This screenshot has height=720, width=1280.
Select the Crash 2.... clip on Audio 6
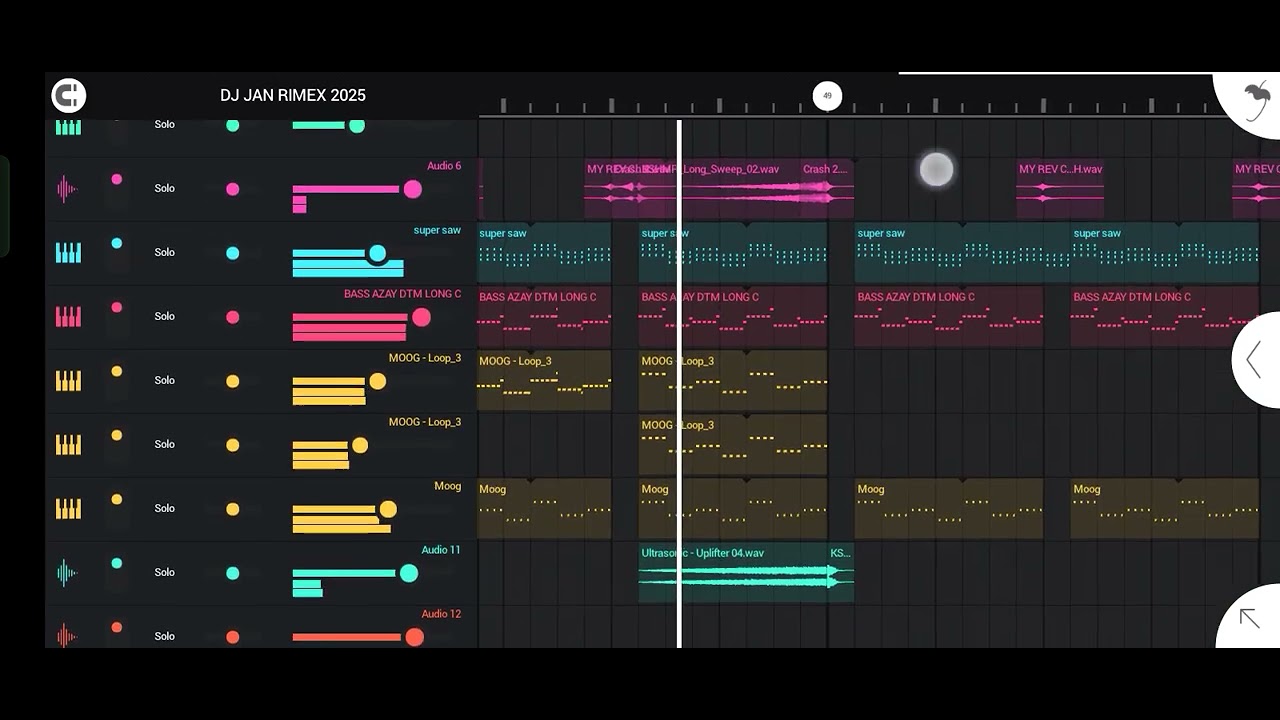[x=826, y=188]
